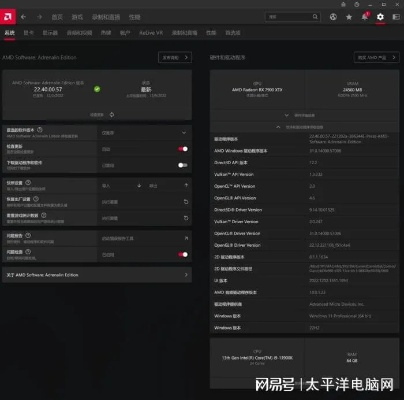Image resolution: width=404 pixels, height=400 pixels.
Task: Click the GPU name AMD Radeon RX 7900 XTX
Action: [257, 90]
